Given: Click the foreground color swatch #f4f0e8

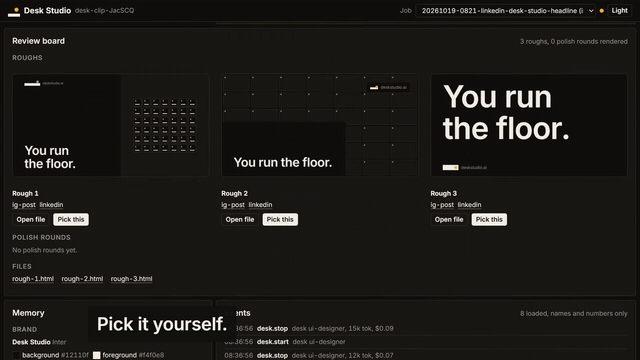Looking at the screenshot, I should (97, 355).
